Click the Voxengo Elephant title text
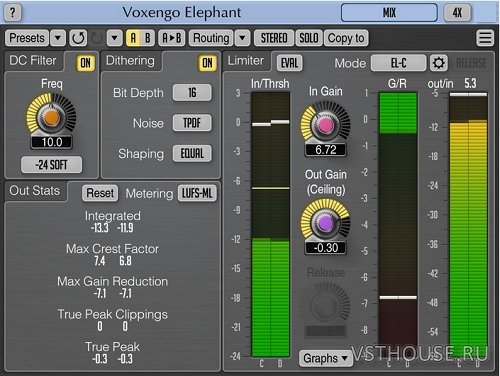 (182, 13)
